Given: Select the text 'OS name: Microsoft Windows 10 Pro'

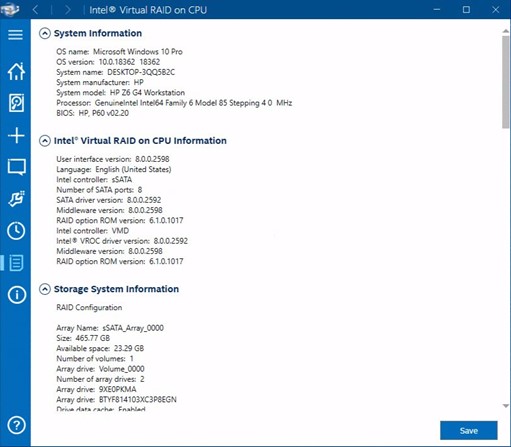Looking at the screenshot, I should coord(119,52).
